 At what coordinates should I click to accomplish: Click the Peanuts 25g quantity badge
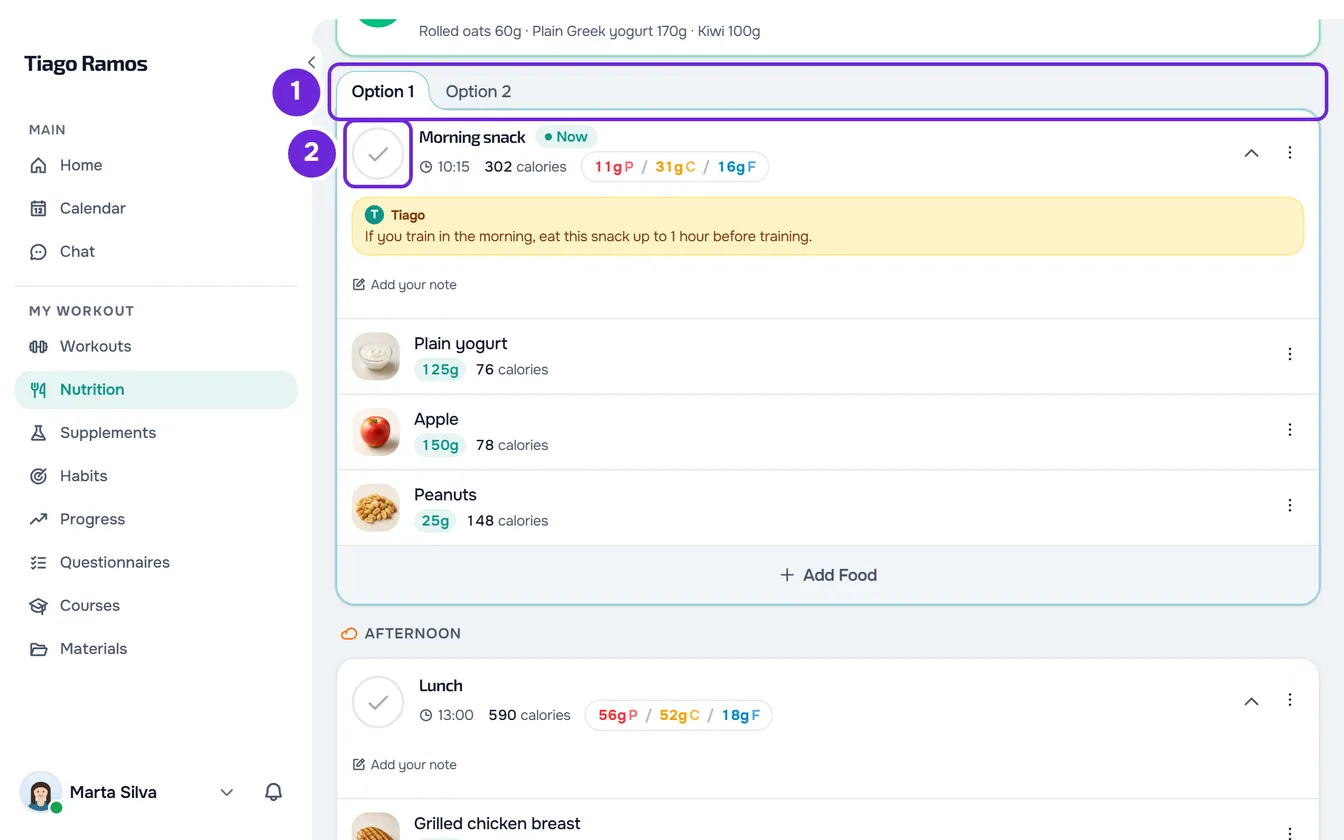(435, 521)
